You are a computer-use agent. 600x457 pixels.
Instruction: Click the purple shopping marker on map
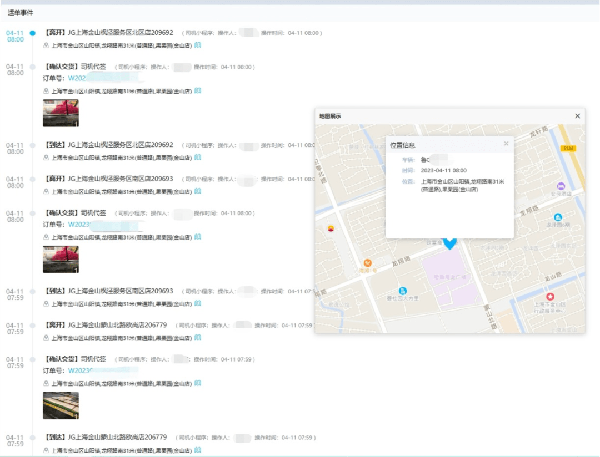[561, 186]
